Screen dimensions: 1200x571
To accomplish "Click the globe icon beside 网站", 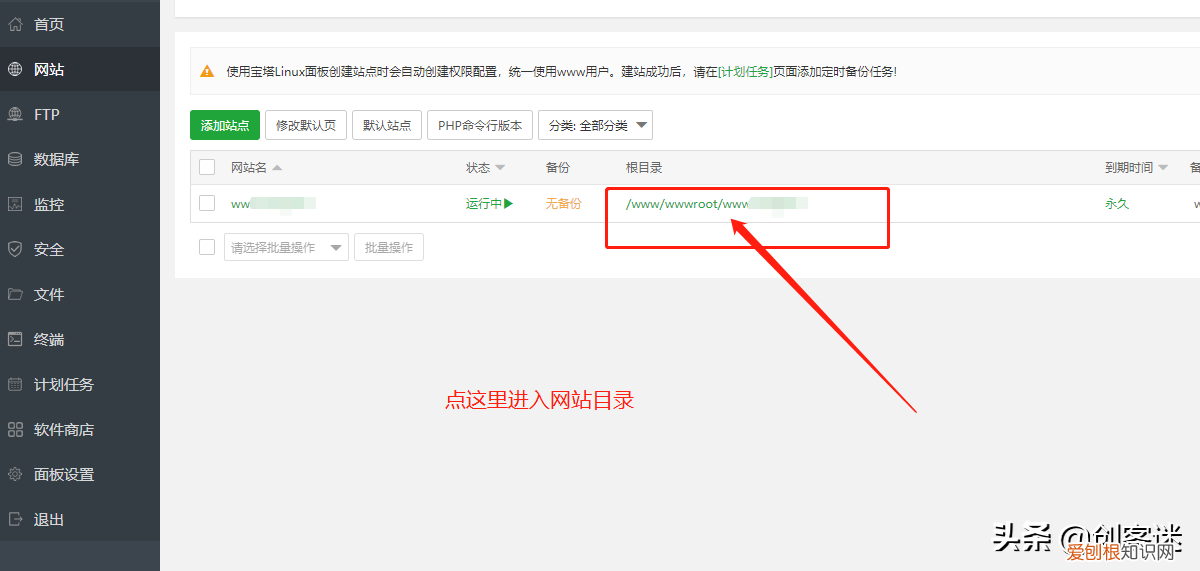I will coord(15,69).
